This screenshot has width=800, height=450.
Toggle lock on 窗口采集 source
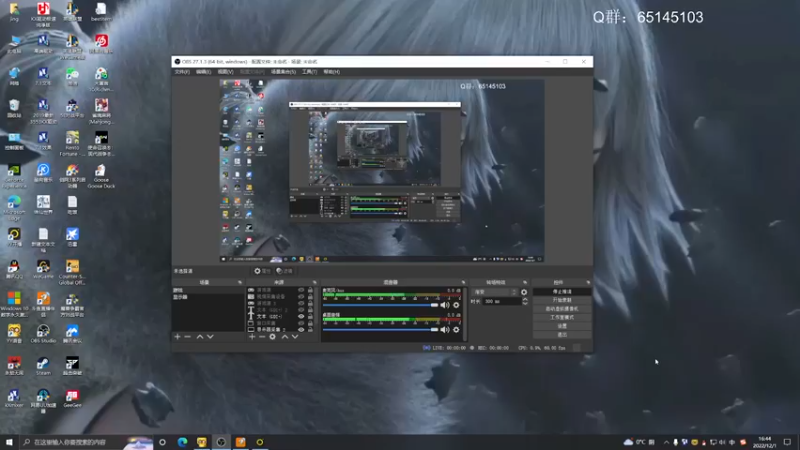(x=310, y=323)
